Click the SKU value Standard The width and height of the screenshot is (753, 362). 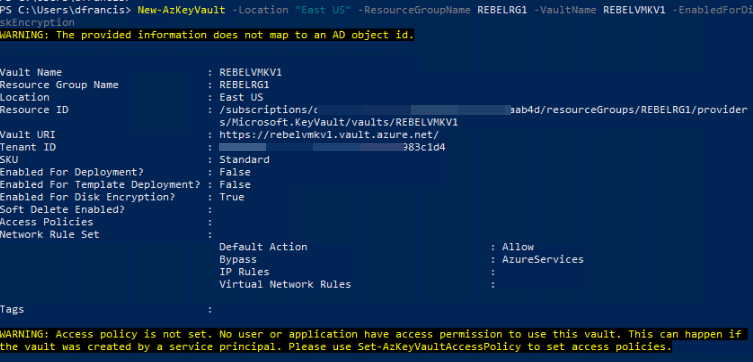coord(244,160)
